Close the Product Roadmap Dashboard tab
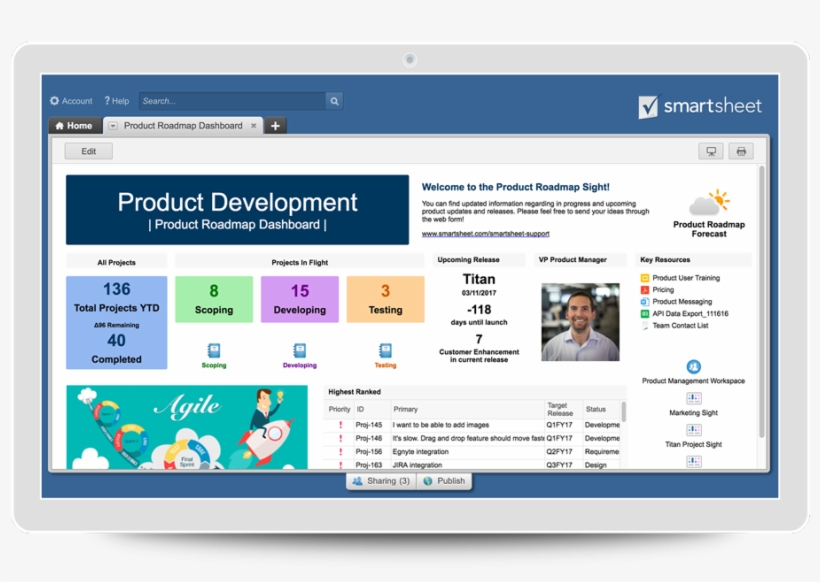The width and height of the screenshot is (820, 582). [x=254, y=125]
